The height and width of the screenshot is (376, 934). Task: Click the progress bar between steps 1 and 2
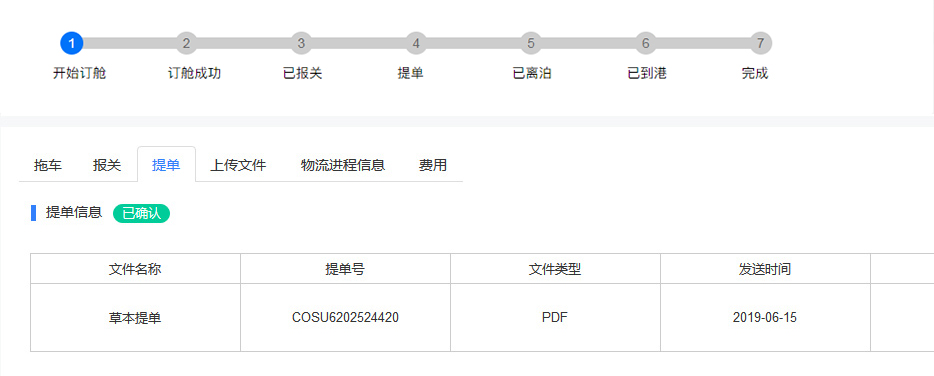point(129,43)
